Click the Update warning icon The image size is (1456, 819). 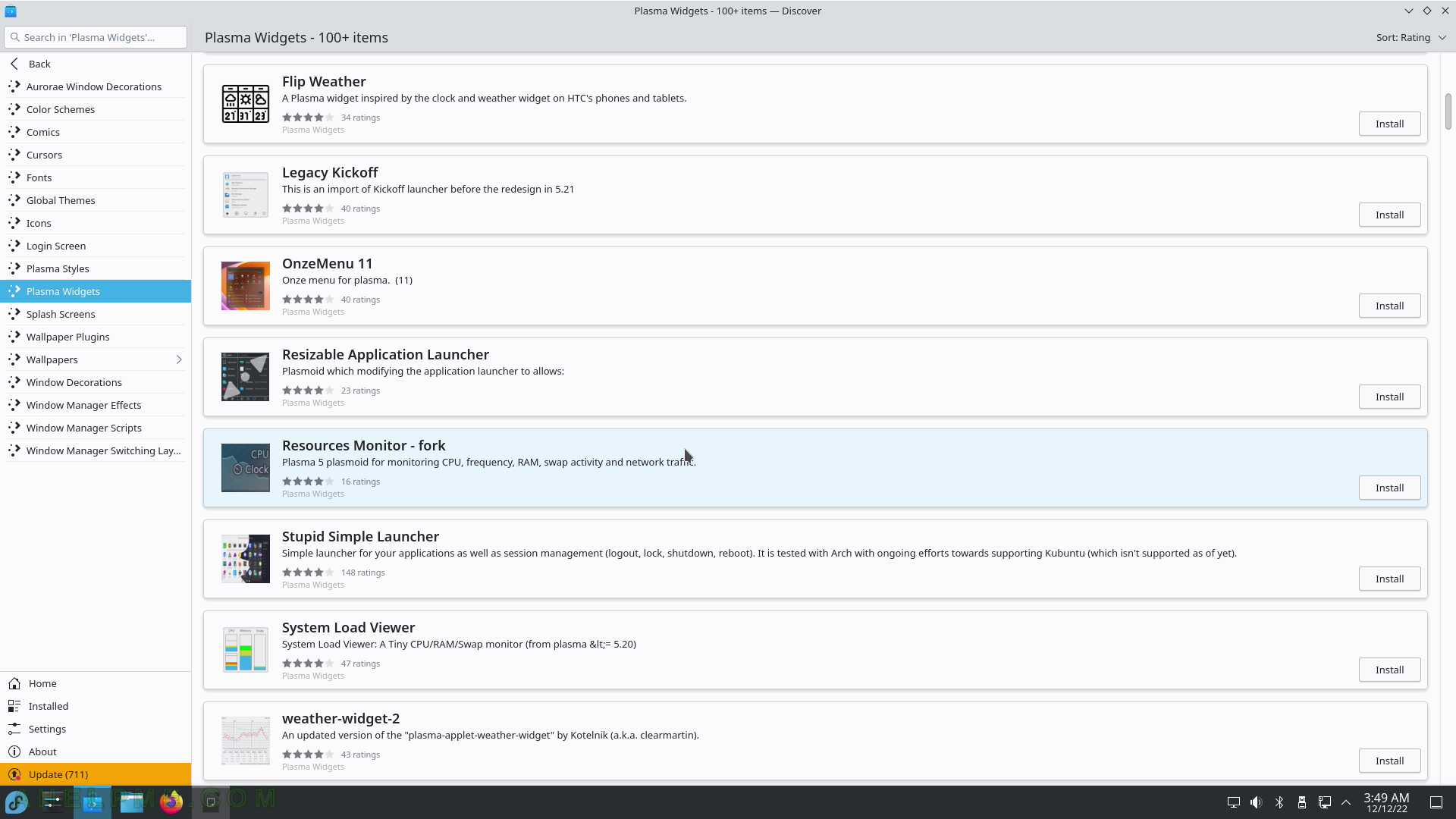14,774
